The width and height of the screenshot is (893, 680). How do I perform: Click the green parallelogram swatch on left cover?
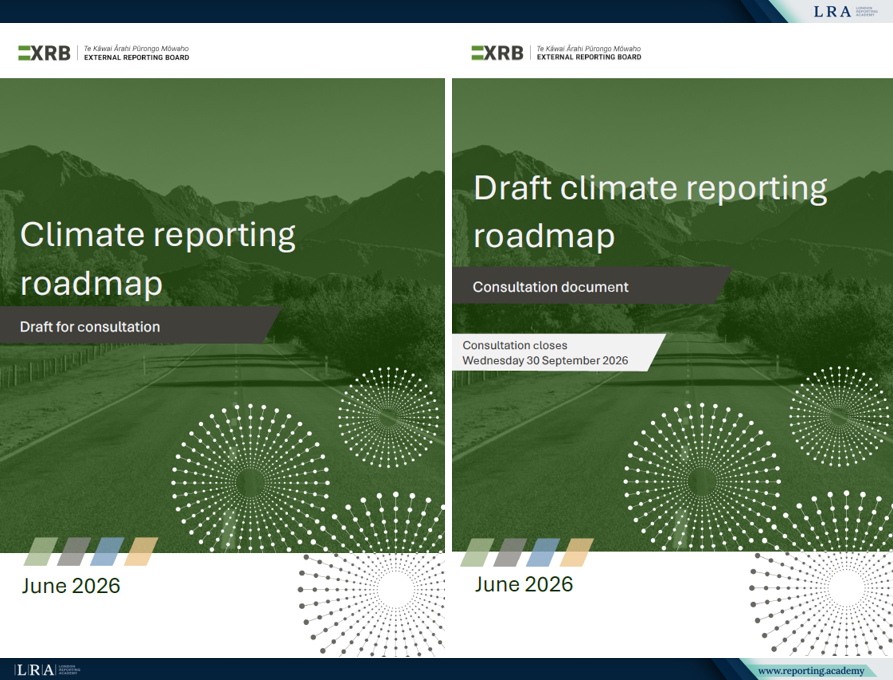40,551
